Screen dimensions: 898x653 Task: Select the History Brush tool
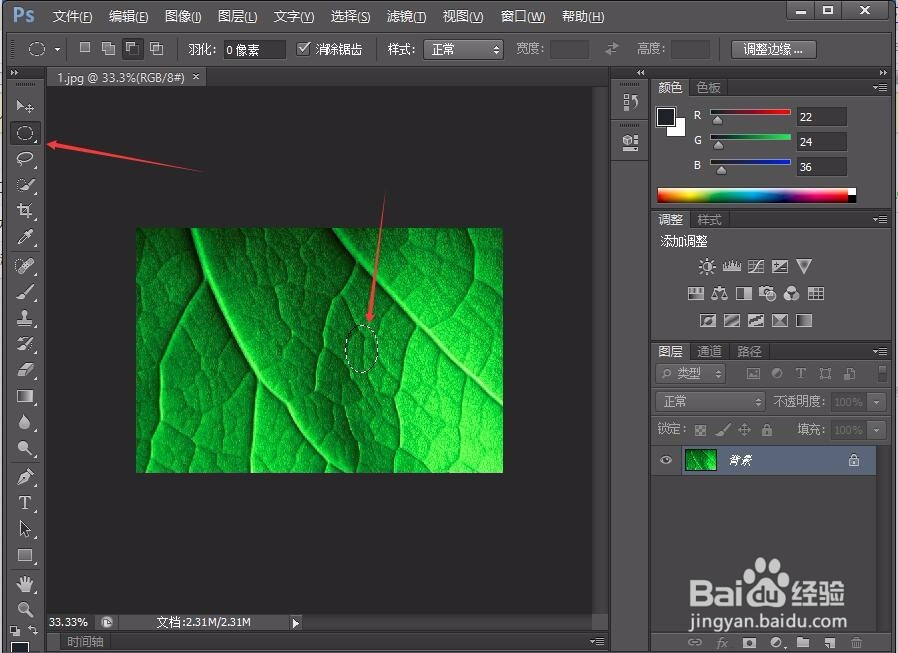pos(25,343)
